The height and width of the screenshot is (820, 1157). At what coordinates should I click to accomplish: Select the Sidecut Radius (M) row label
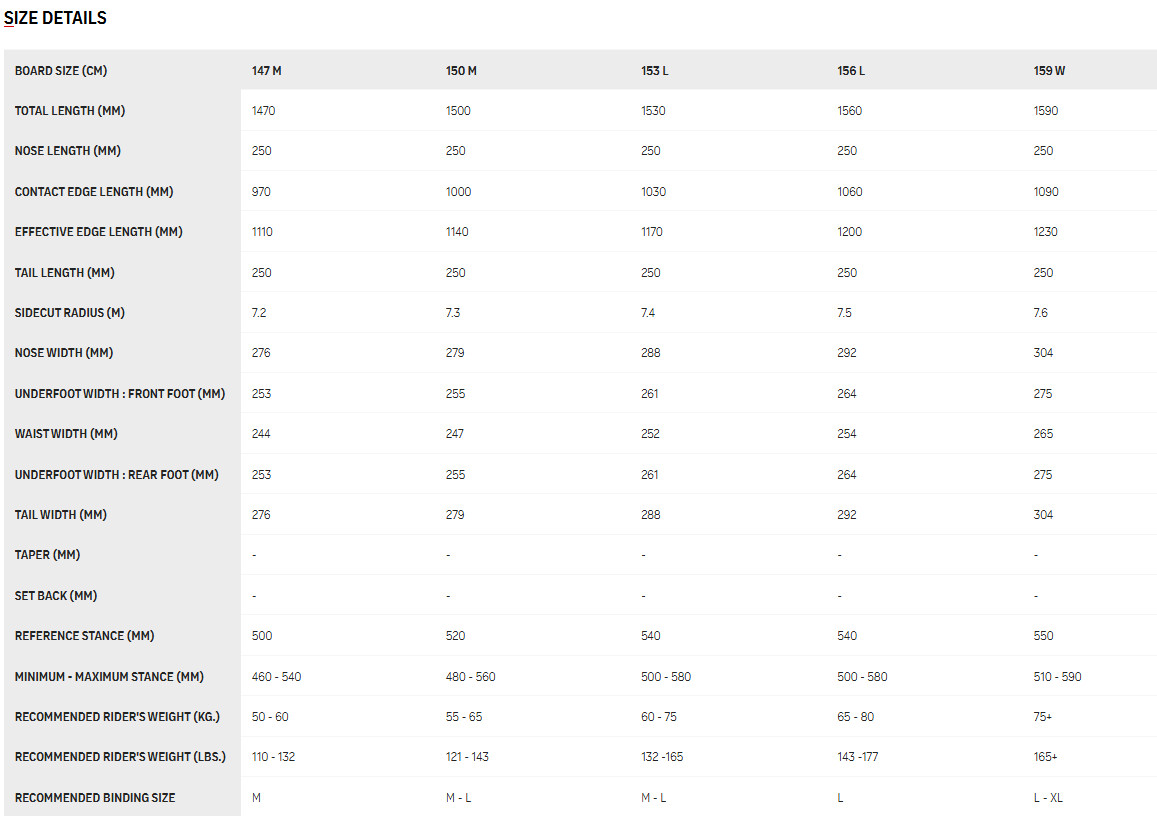click(x=70, y=313)
